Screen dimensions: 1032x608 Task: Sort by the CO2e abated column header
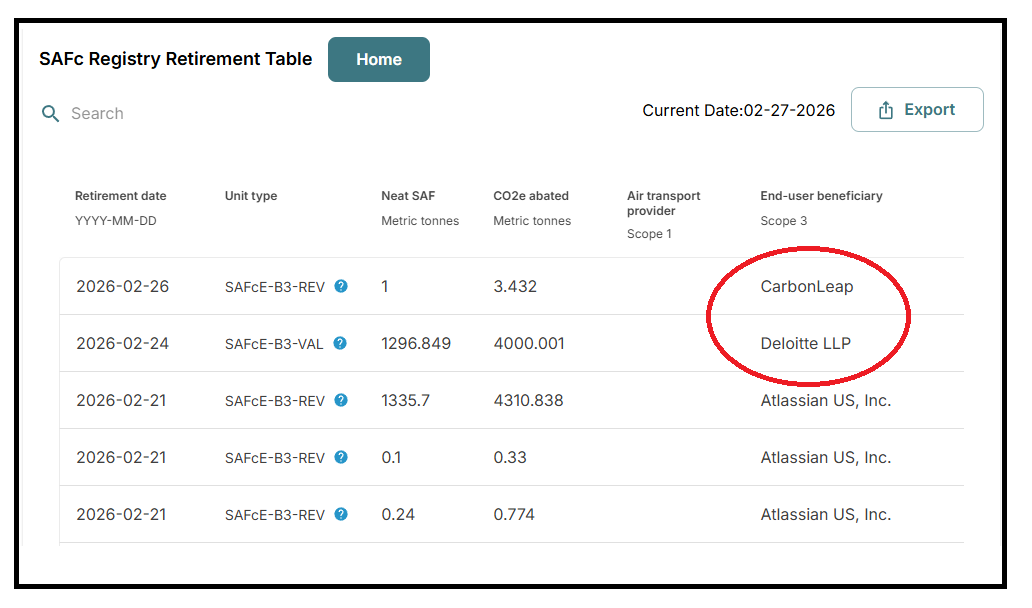[531, 196]
